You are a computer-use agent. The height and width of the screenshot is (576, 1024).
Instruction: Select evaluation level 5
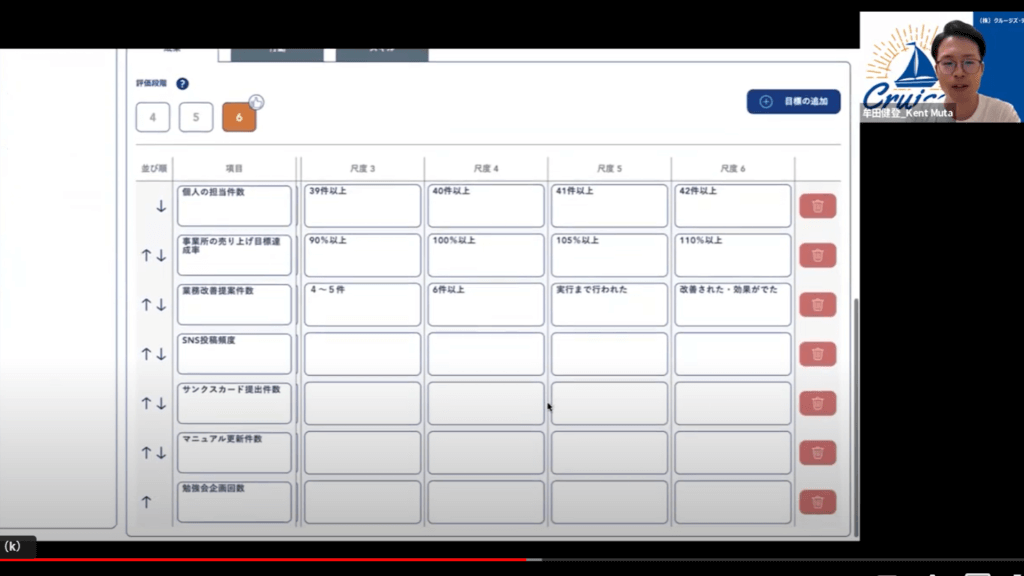tap(196, 117)
